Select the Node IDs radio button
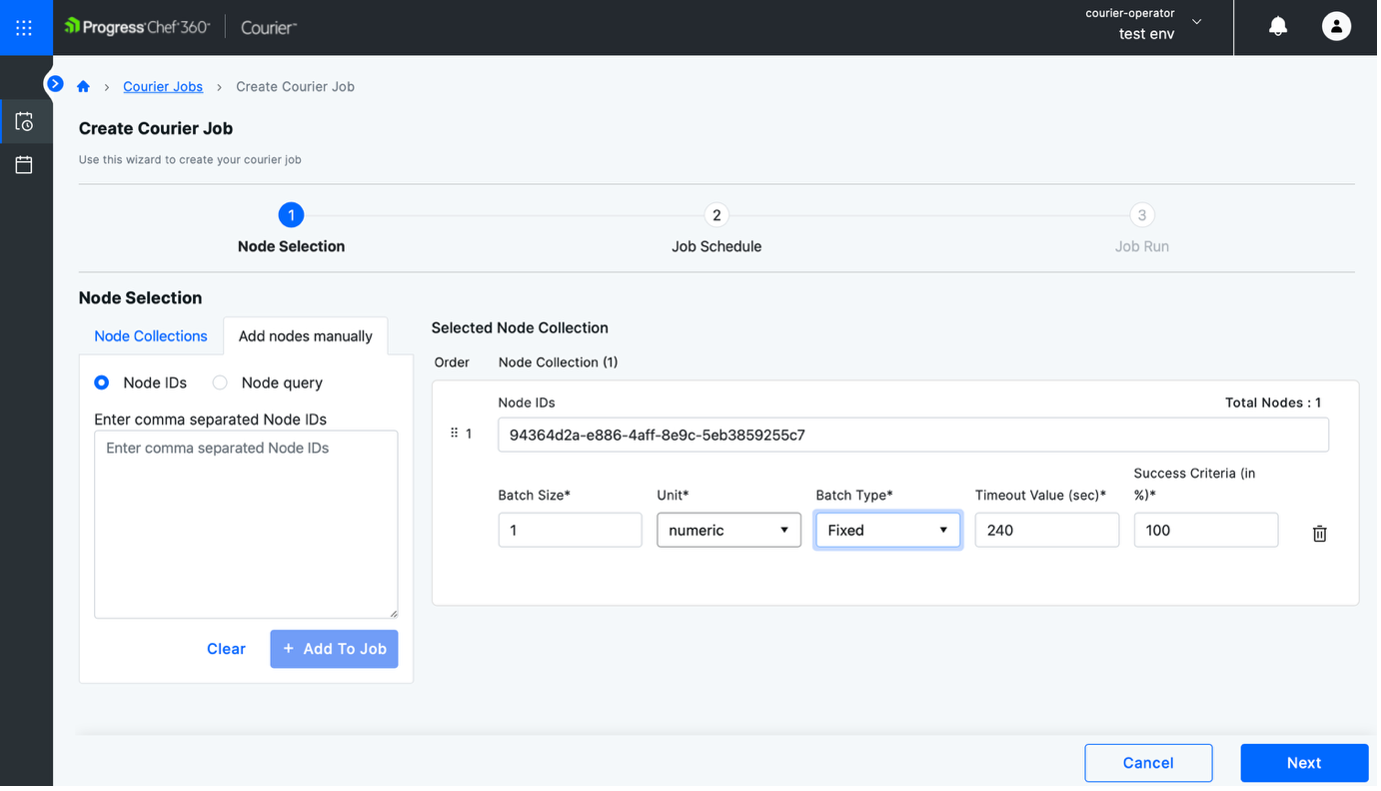The height and width of the screenshot is (791, 1381). [x=102, y=383]
